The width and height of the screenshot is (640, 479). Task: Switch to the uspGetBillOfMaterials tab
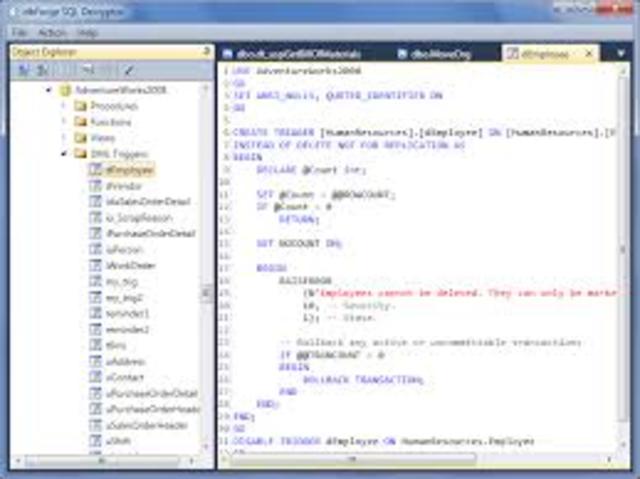(292, 54)
